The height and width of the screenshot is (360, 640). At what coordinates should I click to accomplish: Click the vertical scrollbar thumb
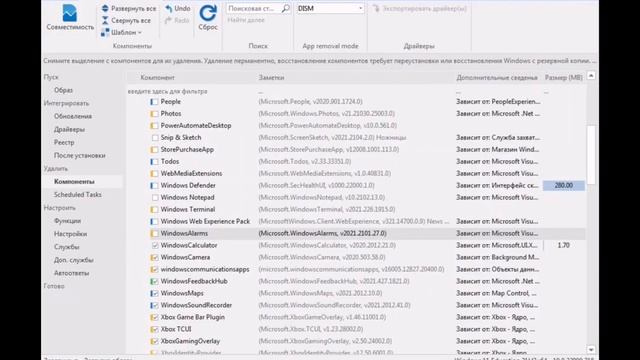tap(591, 155)
